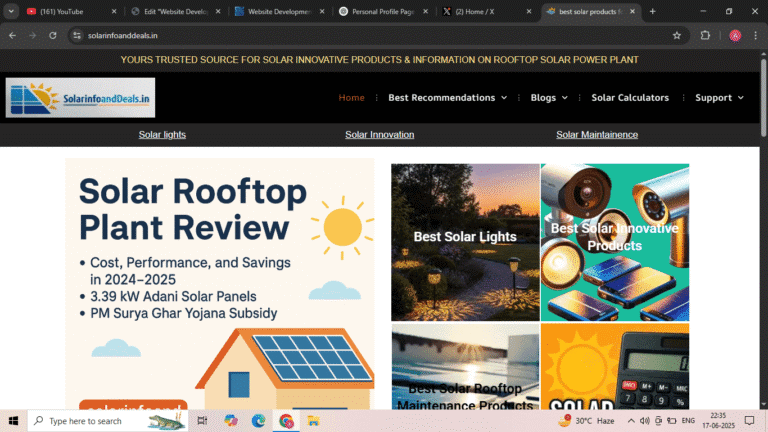Viewport: 768px width, 432px height.
Task: Expand the Best Recommendations dropdown menu
Action: click(447, 98)
